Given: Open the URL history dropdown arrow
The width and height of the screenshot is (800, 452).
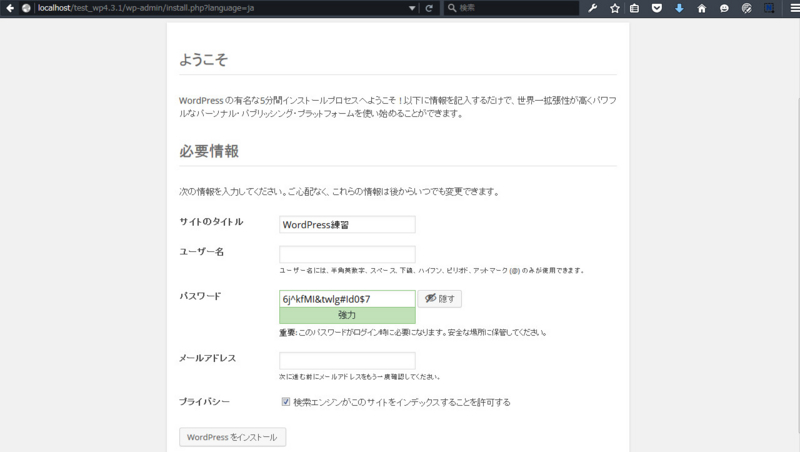Looking at the screenshot, I should coord(412,8).
